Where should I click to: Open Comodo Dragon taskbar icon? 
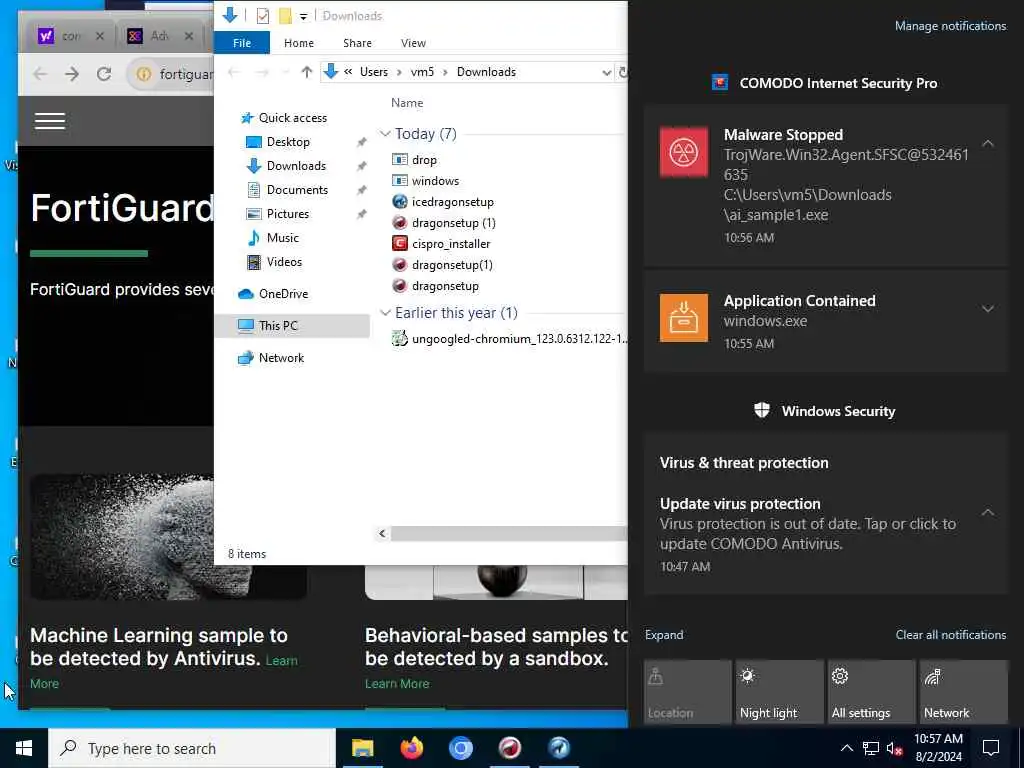click(x=509, y=747)
